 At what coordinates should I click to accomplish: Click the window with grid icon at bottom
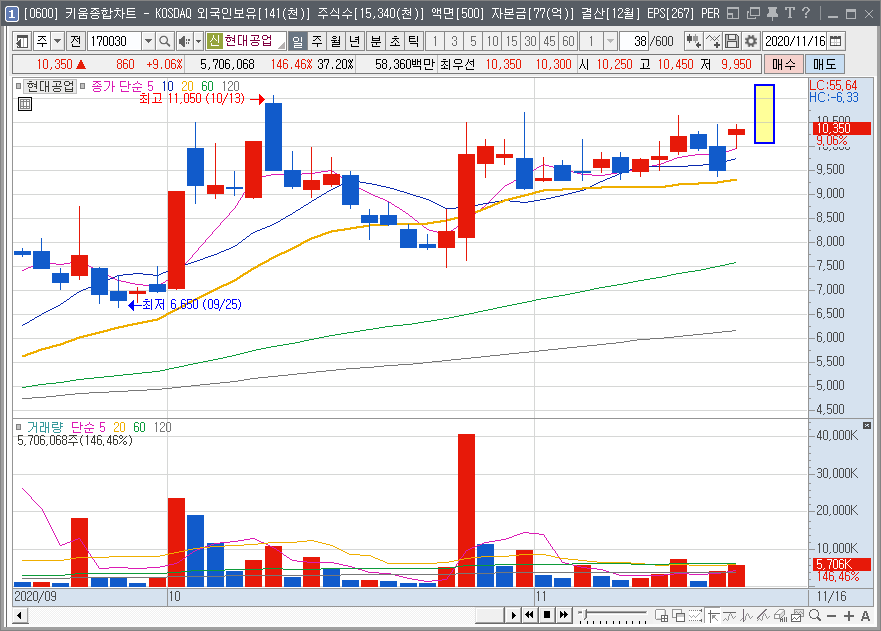(661, 616)
